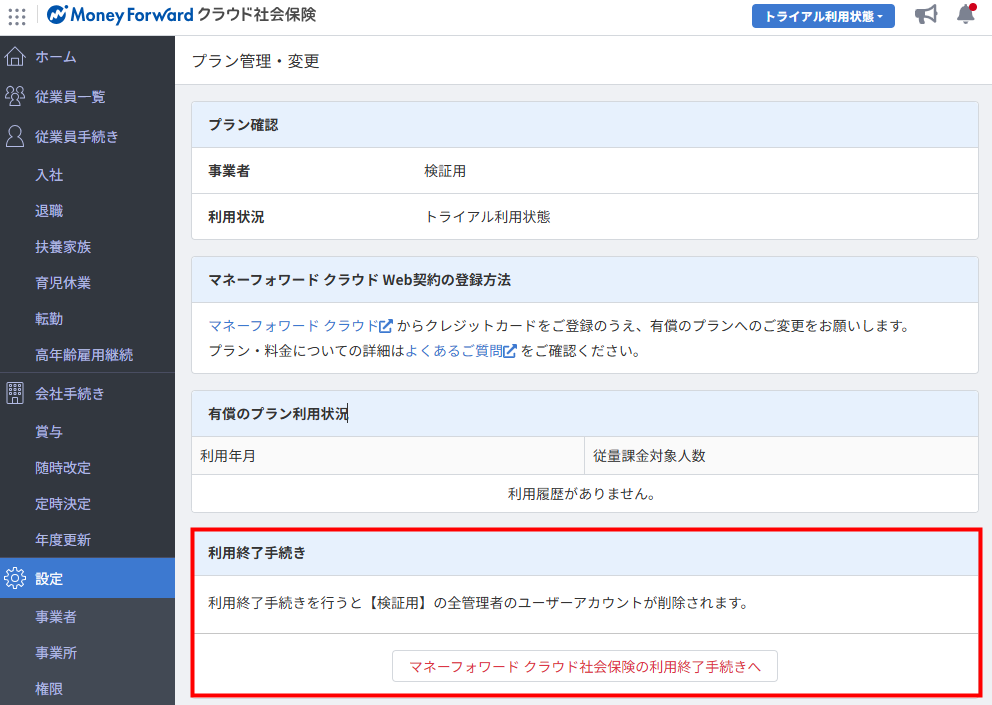This screenshot has height=705, width=992.
Task: Click the 会社手続き building icon
Action: point(15,393)
